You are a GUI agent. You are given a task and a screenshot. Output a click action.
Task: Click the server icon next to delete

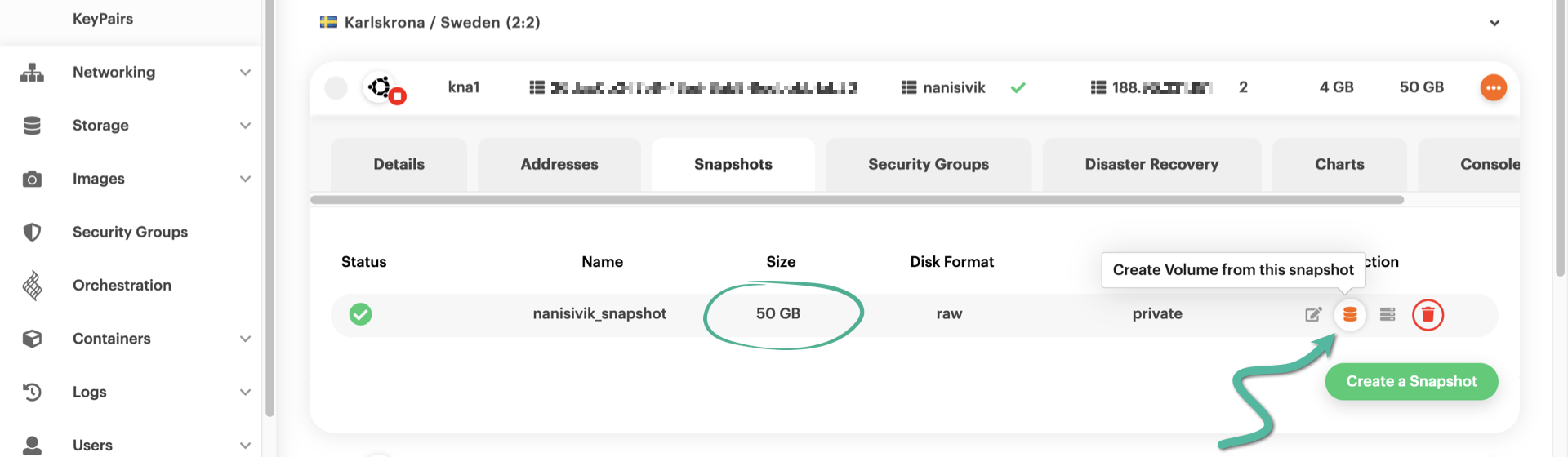(1388, 314)
